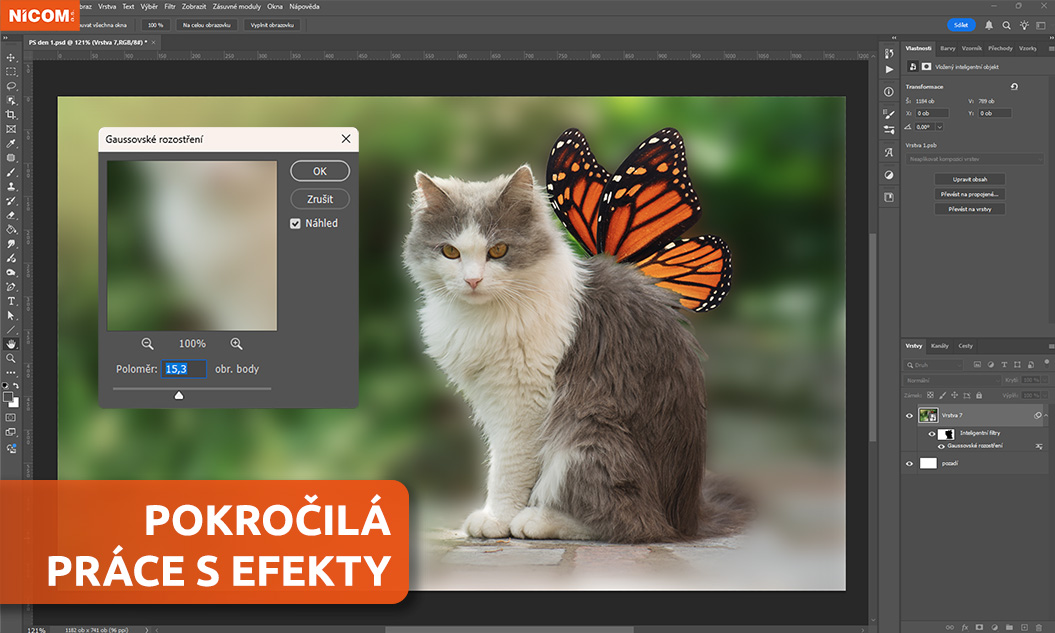Click the Poloměr radius slider handle

coord(179,395)
